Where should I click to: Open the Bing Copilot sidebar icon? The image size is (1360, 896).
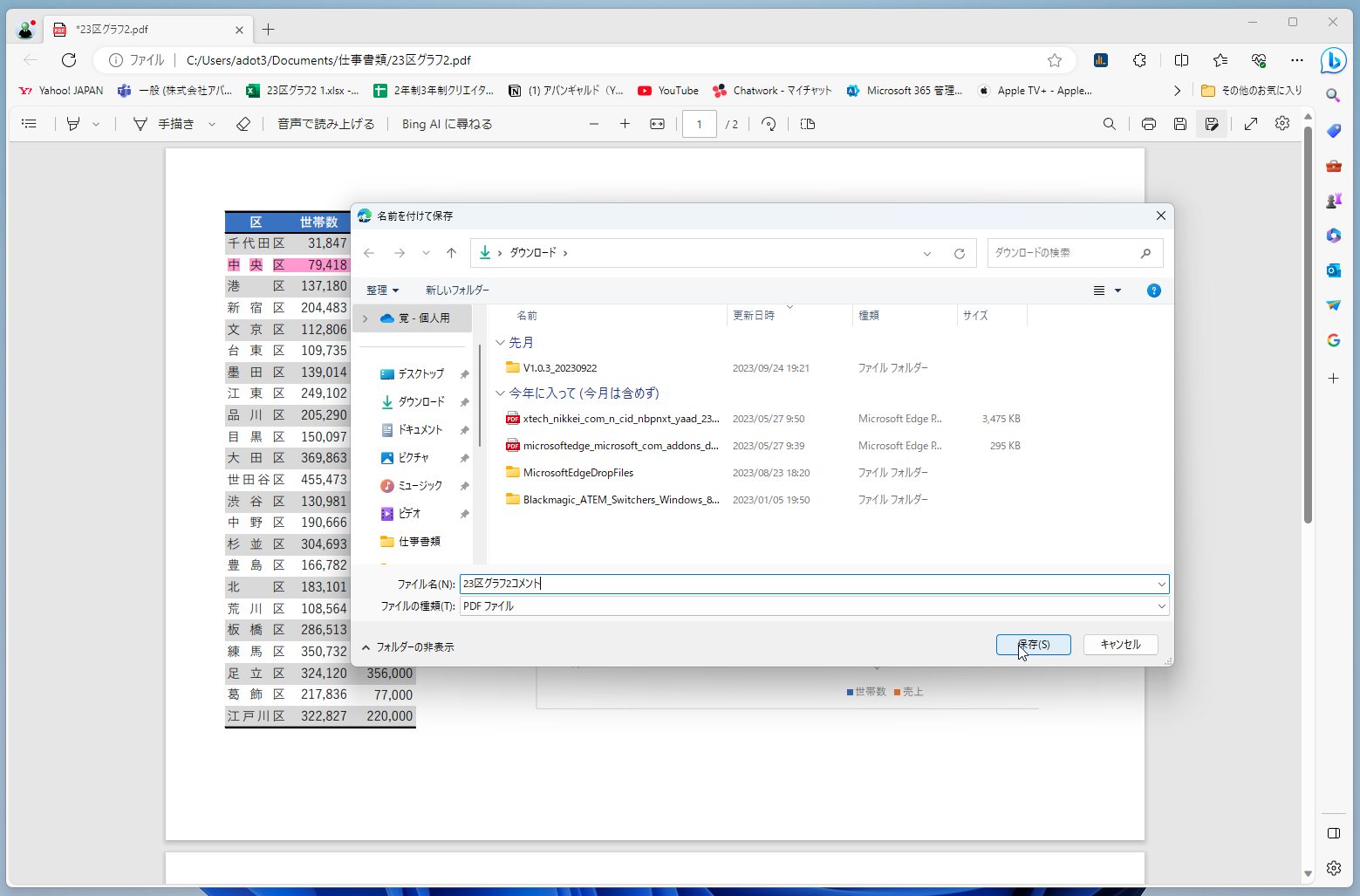pos(1333,60)
